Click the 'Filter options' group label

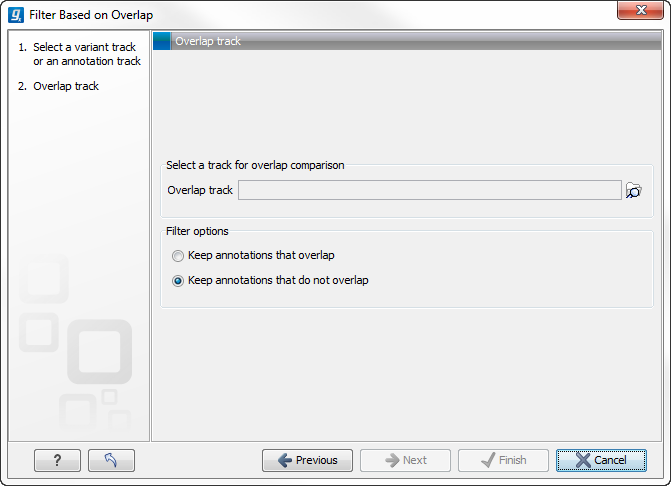197,231
